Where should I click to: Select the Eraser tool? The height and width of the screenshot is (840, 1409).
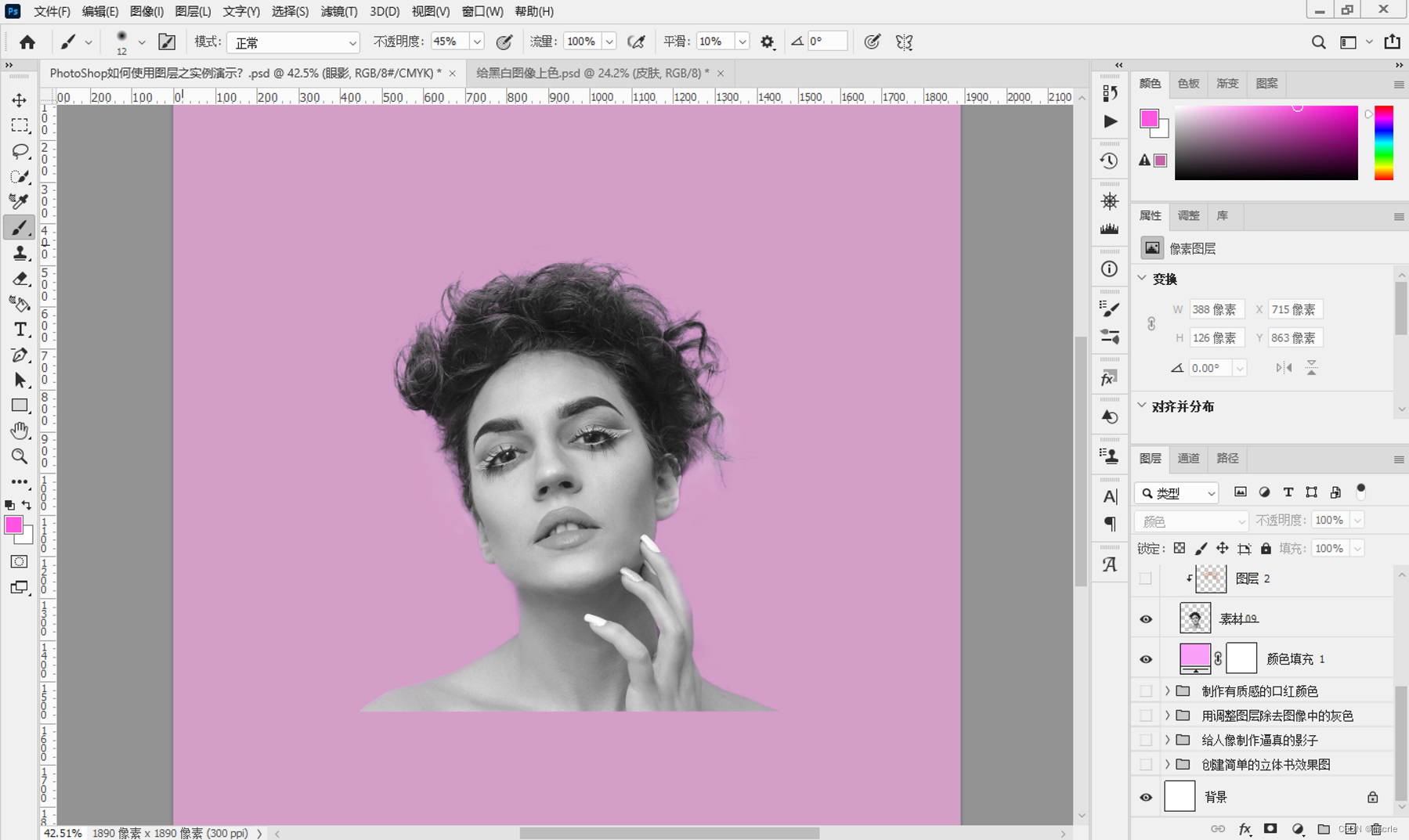(20, 279)
